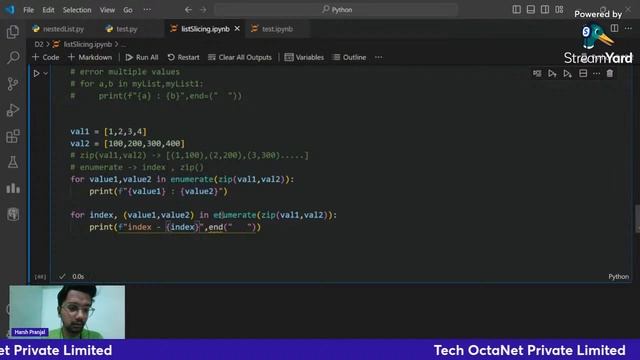Image resolution: width=640 pixels, height=360 pixels.
Task: Go forward with the navigation arrow
Action: coord(203,9)
